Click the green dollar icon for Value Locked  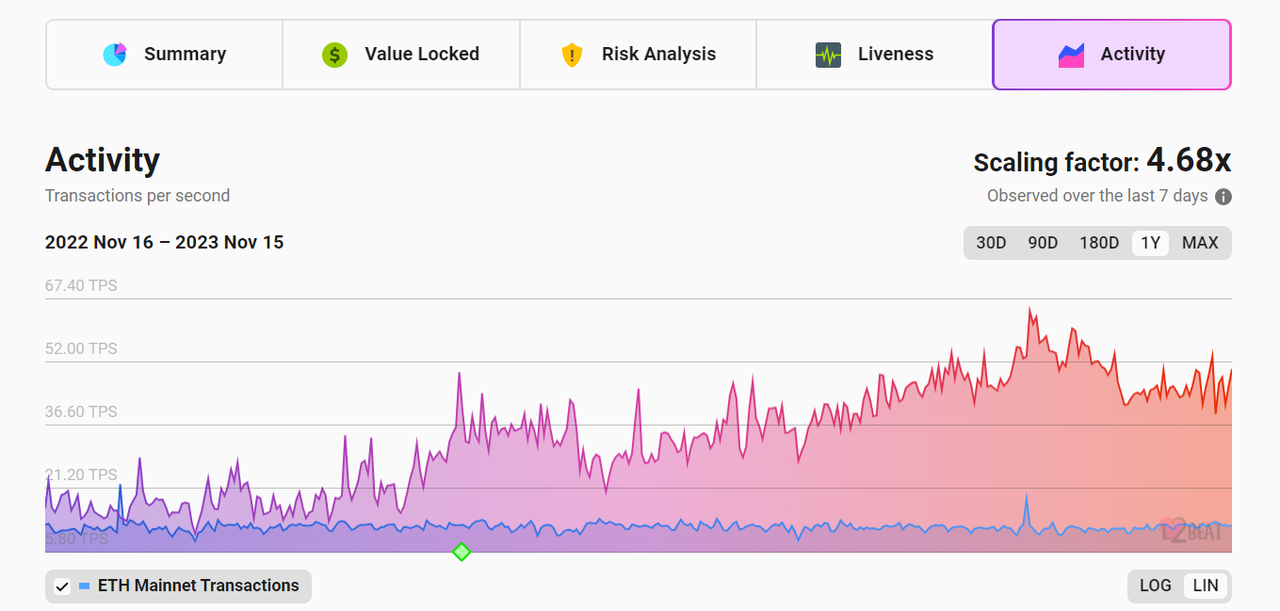pyautogui.click(x=334, y=54)
